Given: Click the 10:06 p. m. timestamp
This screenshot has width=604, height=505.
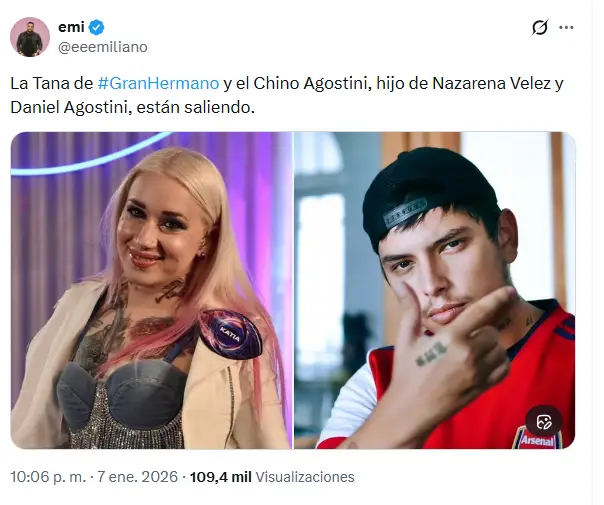Looking at the screenshot, I should 48,477.
